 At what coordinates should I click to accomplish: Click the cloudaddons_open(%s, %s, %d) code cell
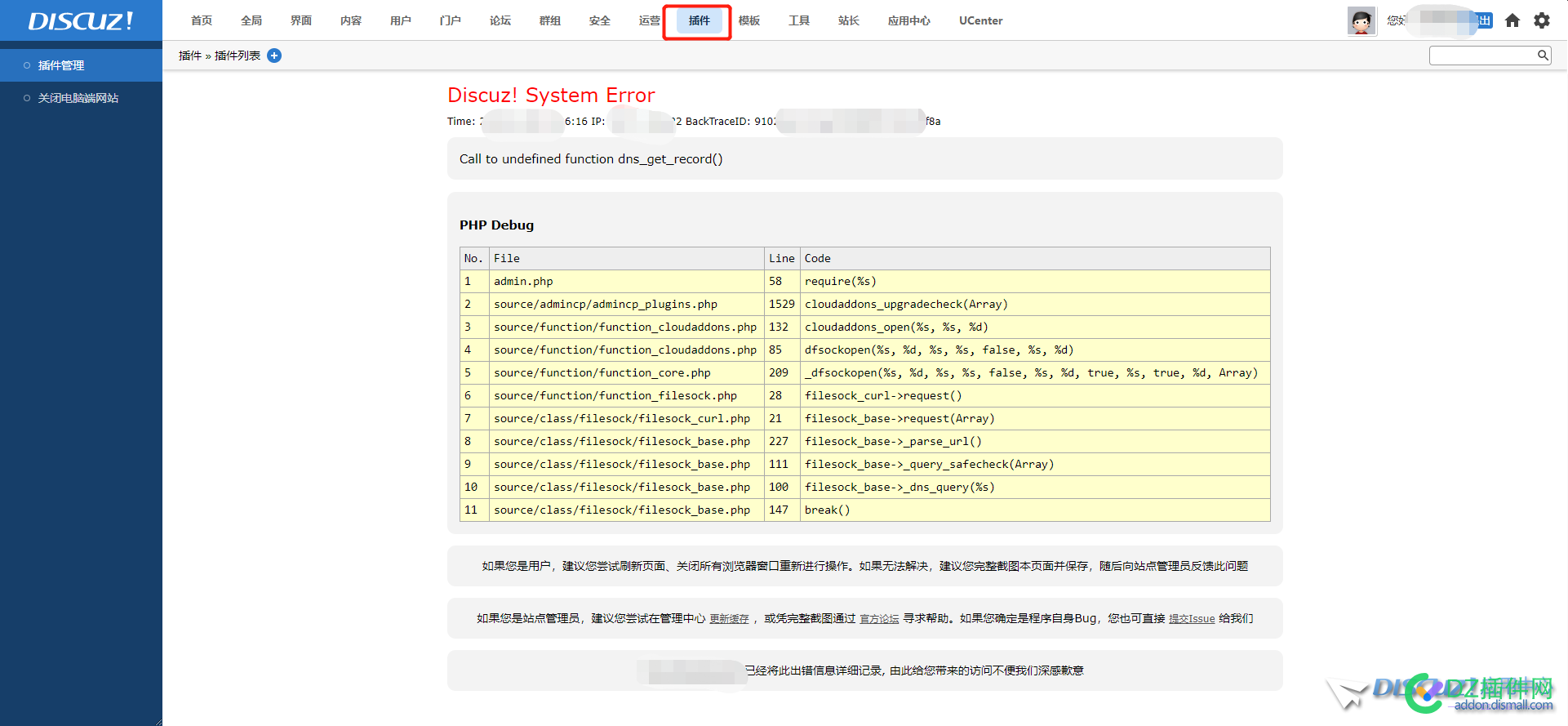[x=1035, y=327]
